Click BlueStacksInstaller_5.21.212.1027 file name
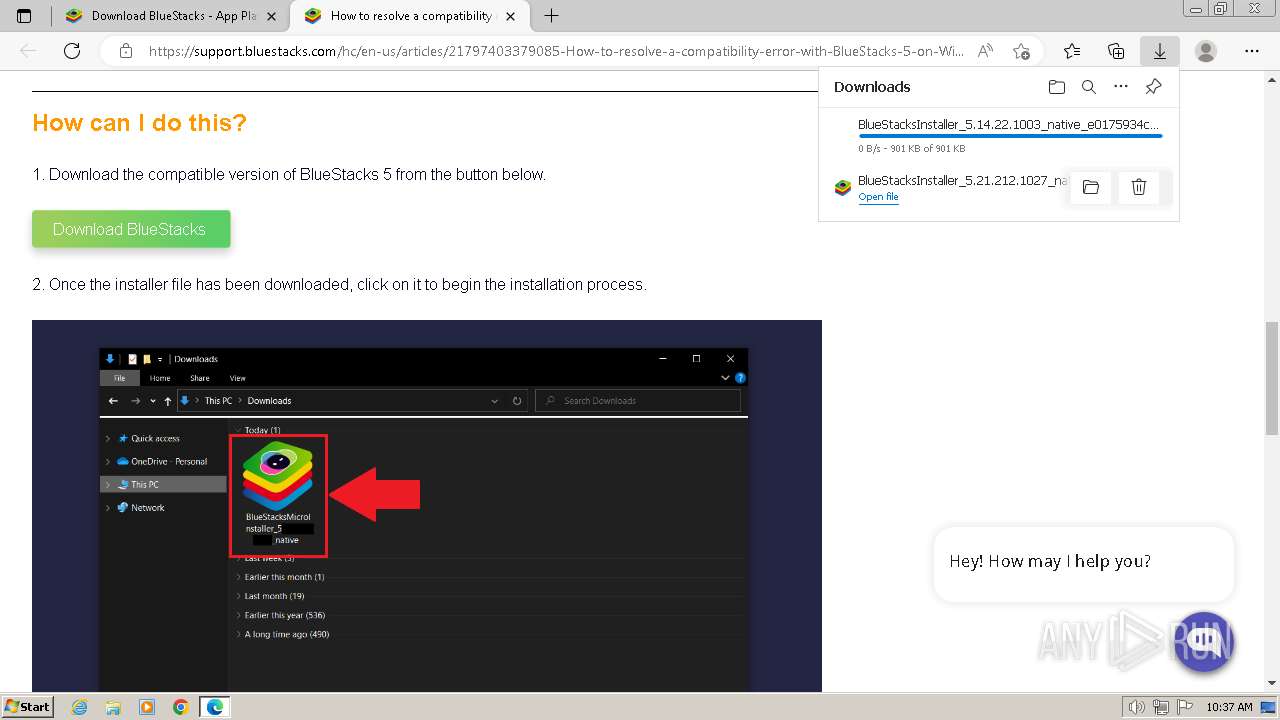 coord(962,180)
